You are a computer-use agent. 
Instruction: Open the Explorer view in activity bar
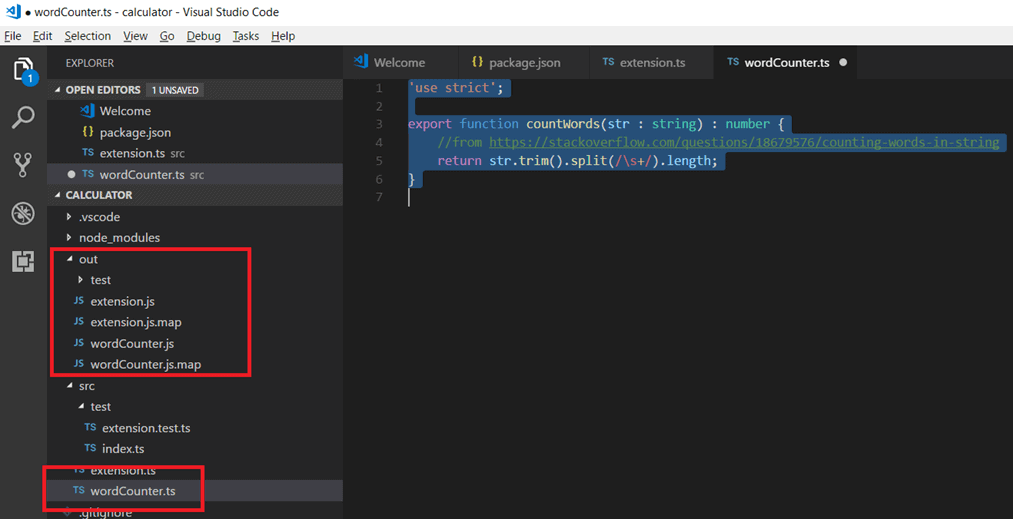23,70
